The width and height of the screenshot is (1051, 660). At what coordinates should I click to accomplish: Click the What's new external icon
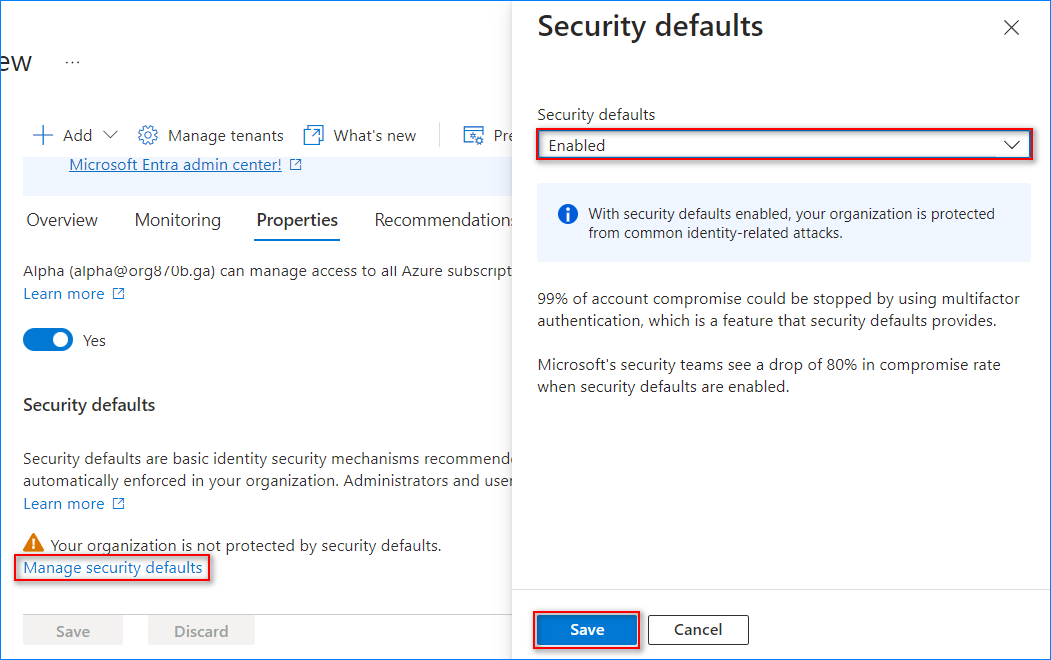pos(313,135)
